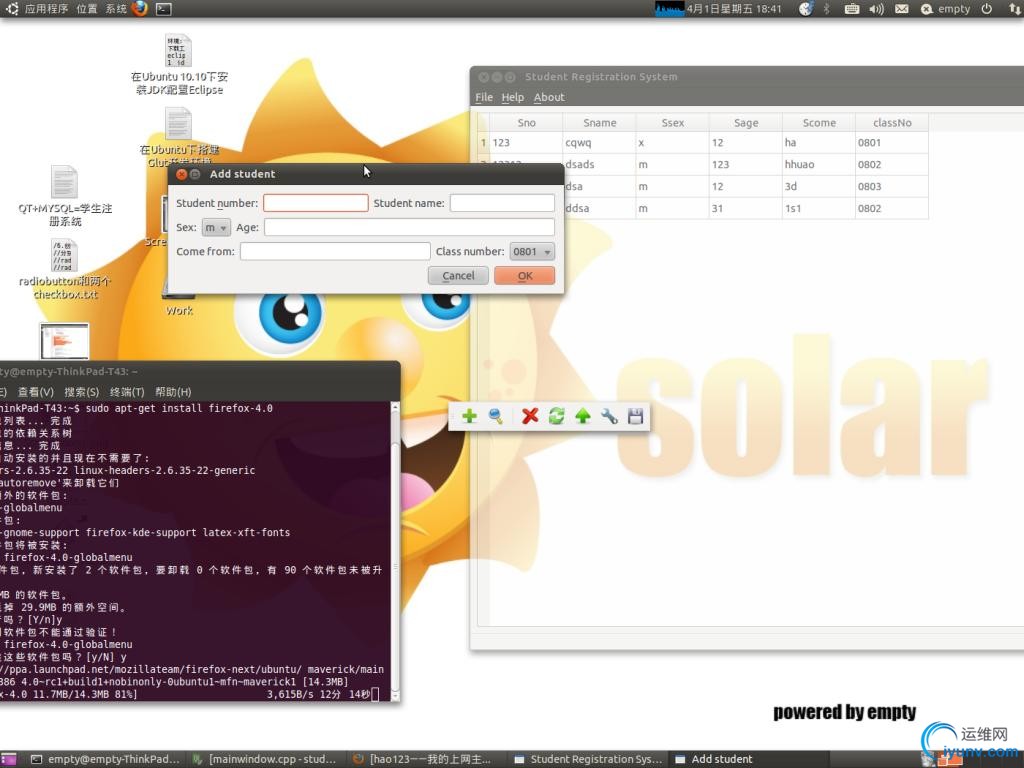Select the QT+MYSQL=学生注册系统 desktop file
Screen dimensions: 1024x768
coord(65,196)
